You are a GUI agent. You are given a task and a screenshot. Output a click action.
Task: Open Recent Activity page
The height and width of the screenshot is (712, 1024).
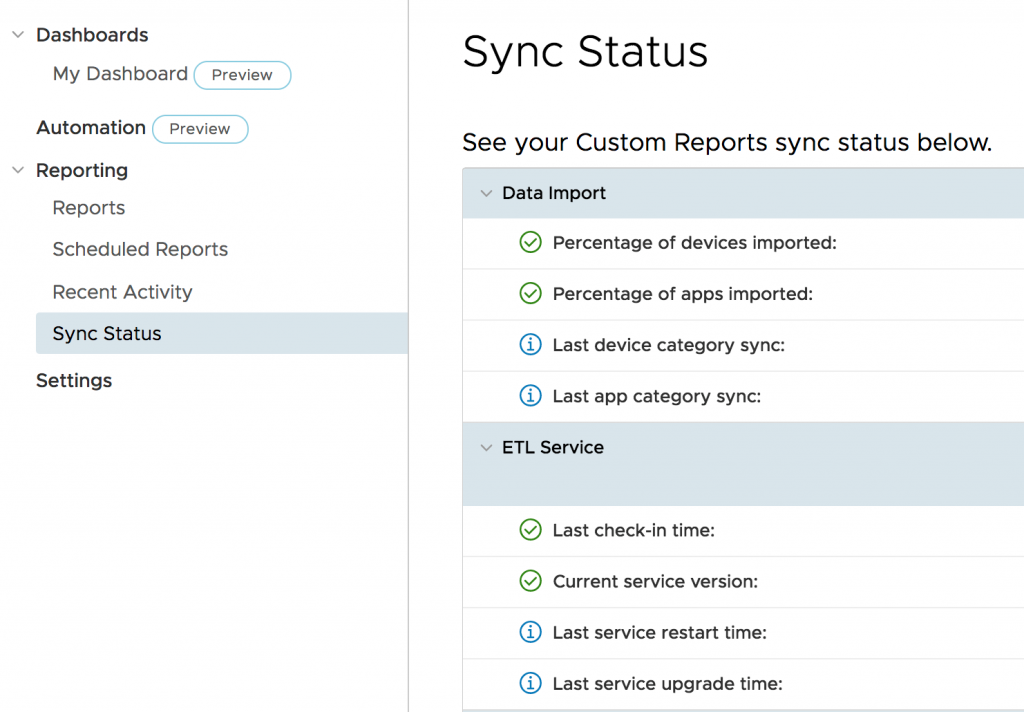coord(122,292)
